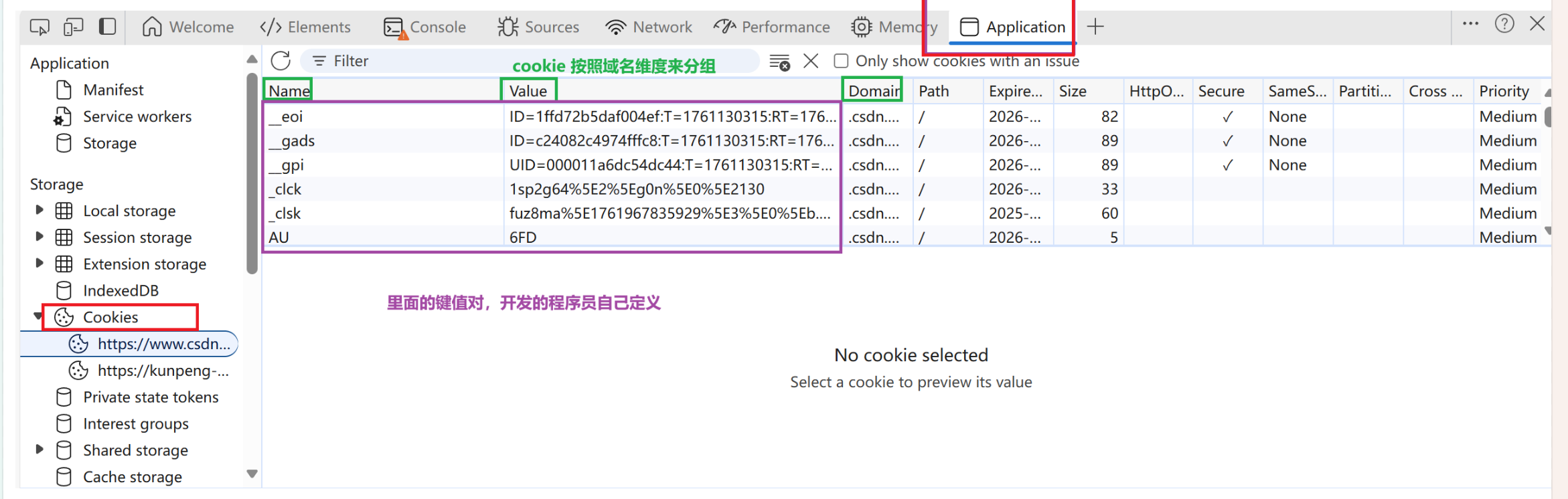
Task: Enable Only show cookies with an issue
Action: (841, 61)
